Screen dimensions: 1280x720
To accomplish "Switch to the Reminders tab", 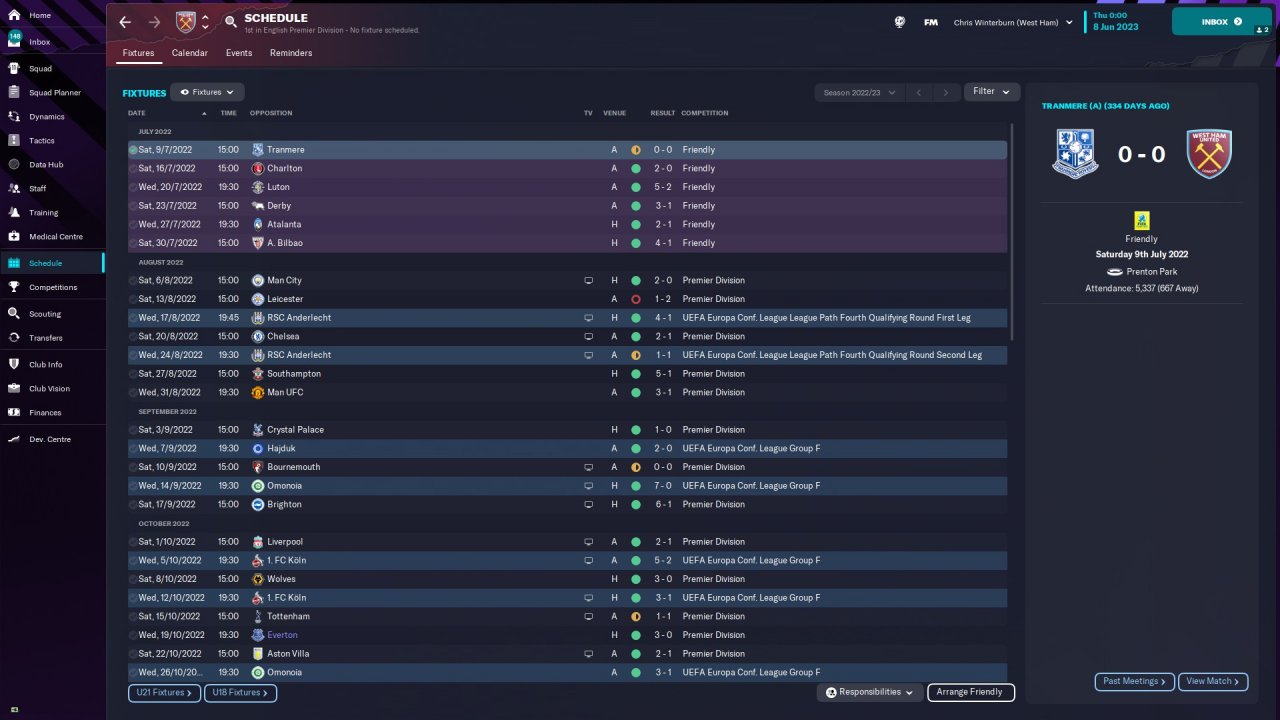I will [x=291, y=53].
